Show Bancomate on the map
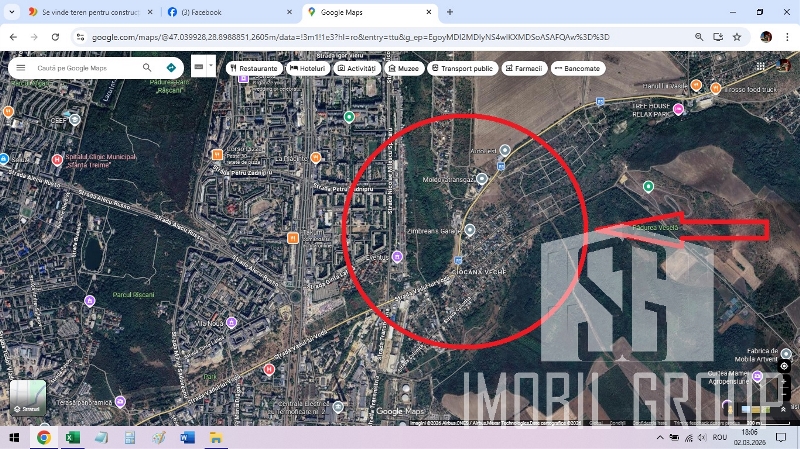 tap(577, 69)
